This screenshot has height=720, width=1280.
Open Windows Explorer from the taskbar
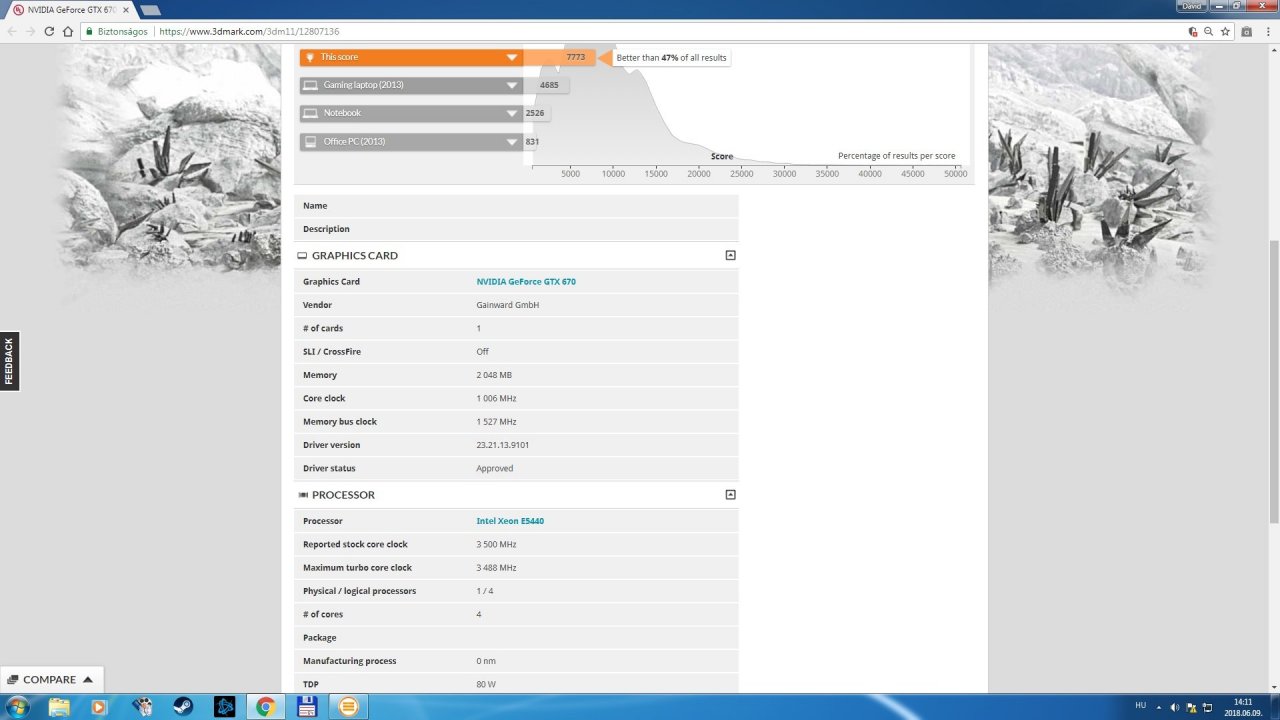[x=60, y=707]
